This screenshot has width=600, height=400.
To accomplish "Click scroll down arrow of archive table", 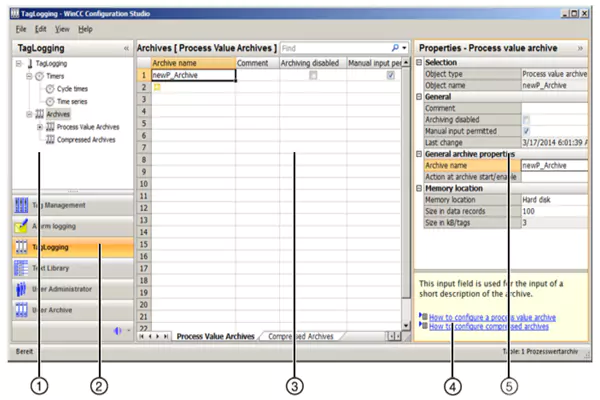I will [x=406, y=326].
